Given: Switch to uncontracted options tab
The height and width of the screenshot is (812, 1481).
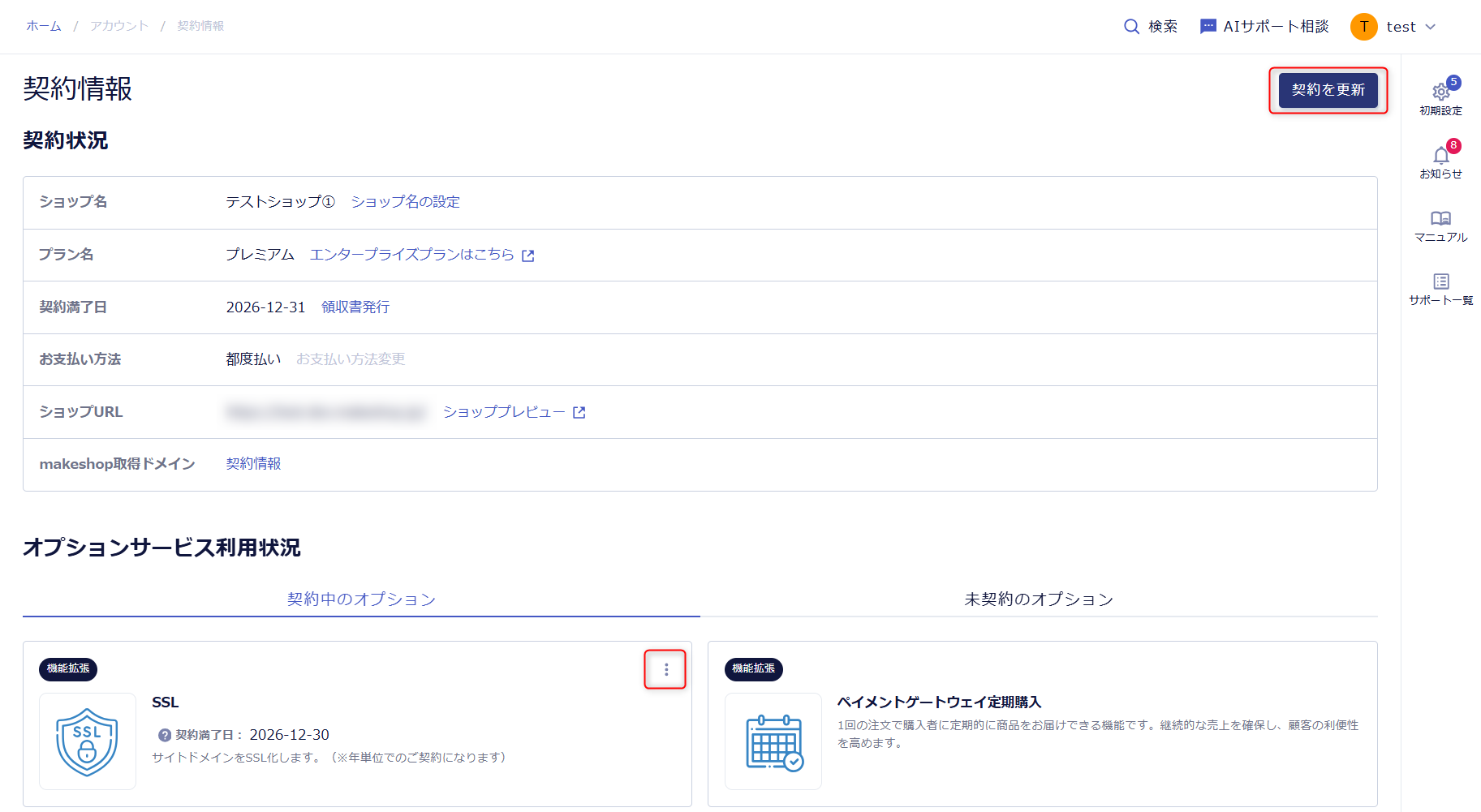Looking at the screenshot, I should [1038, 599].
